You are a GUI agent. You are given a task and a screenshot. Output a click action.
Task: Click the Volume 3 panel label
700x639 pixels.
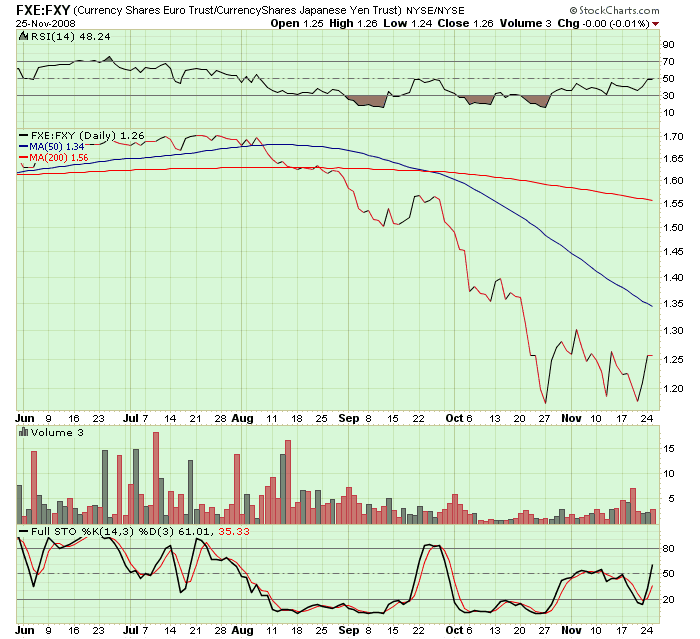point(57,432)
